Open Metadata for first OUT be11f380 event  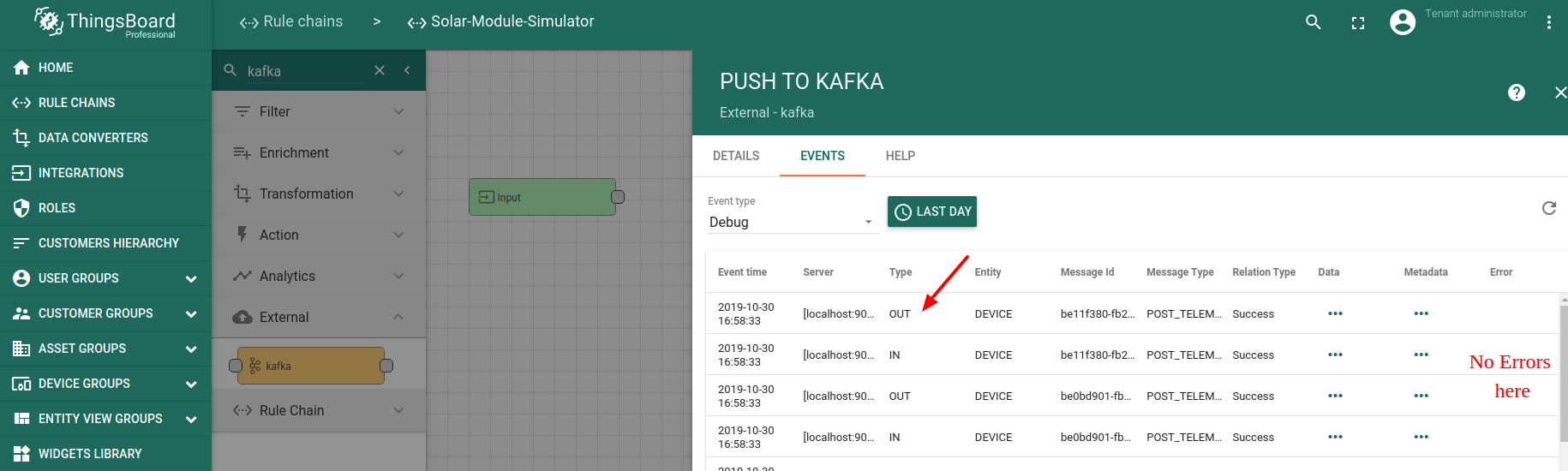(1421, 313)
